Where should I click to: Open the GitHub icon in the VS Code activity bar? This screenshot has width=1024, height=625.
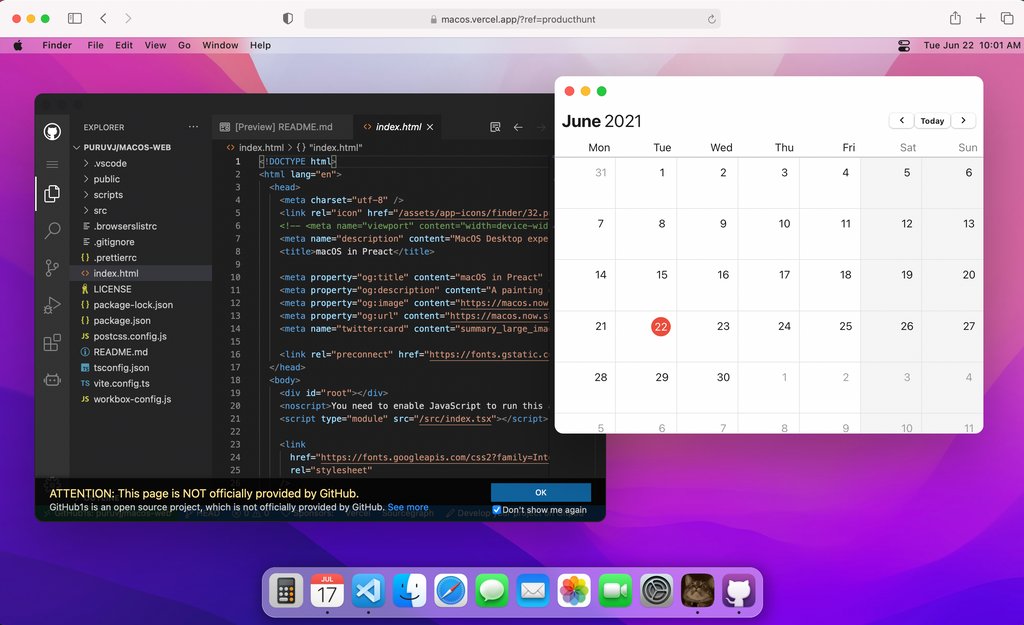(x=52, y=131)
